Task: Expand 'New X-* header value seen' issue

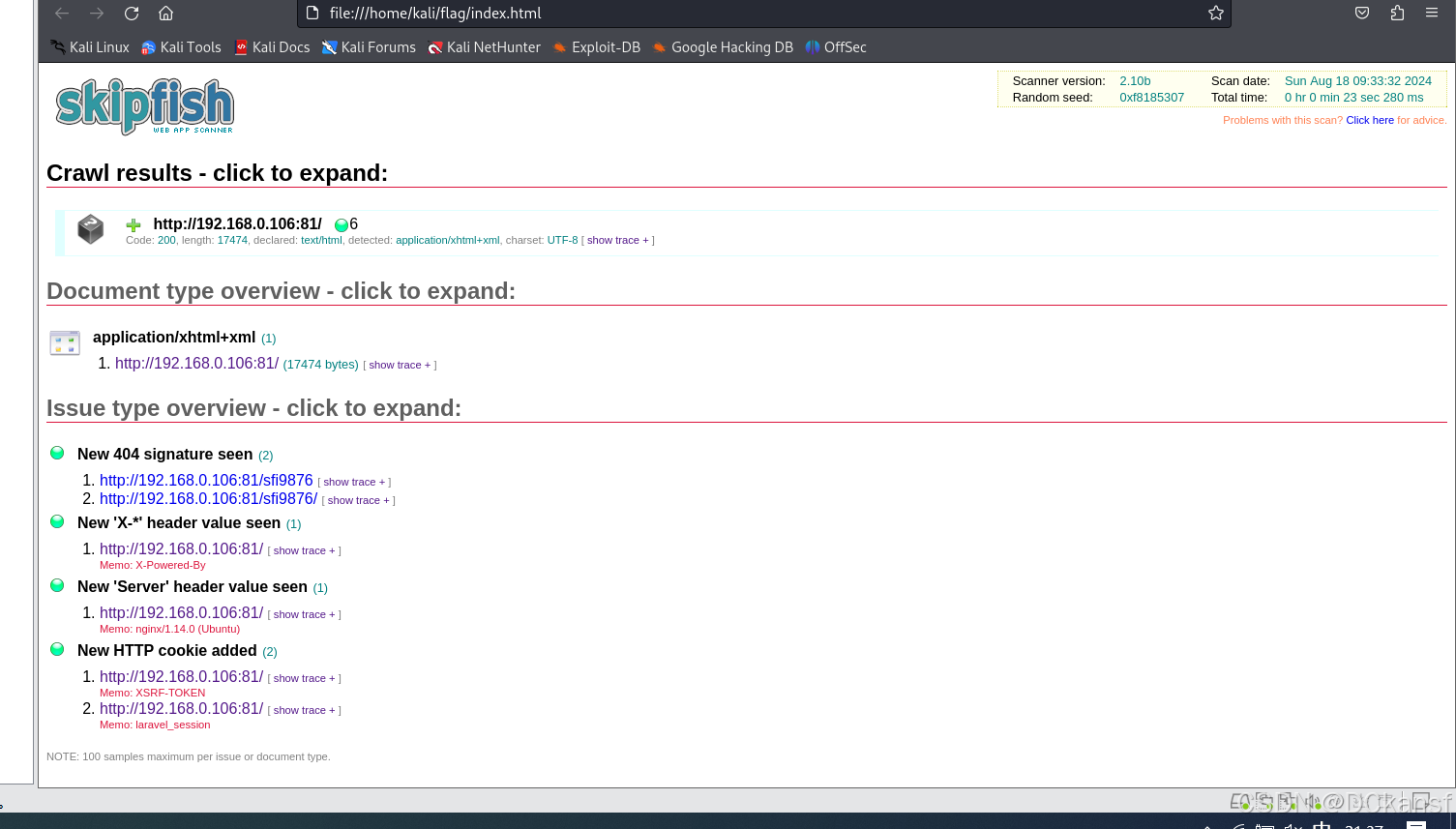Action: click(179, 523)
